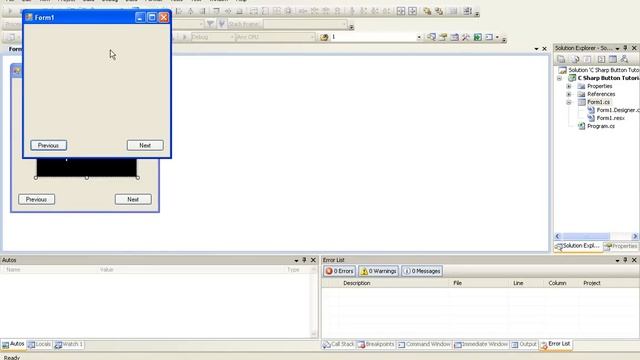640x360 pixels.
Task: Click the View Code icon in Solution Explorer
Action: point(601,59)
